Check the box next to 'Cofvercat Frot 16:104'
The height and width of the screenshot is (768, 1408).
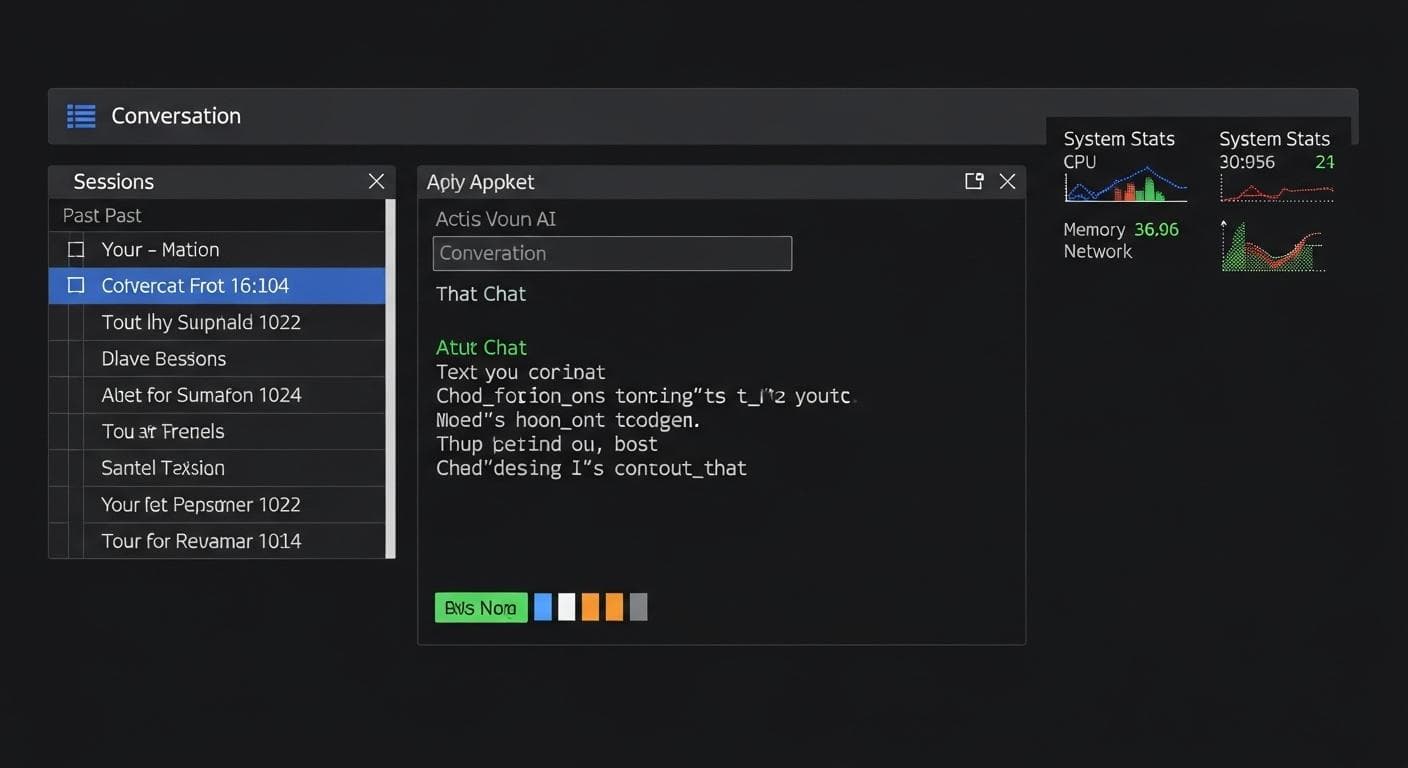[x=75, y=285]
